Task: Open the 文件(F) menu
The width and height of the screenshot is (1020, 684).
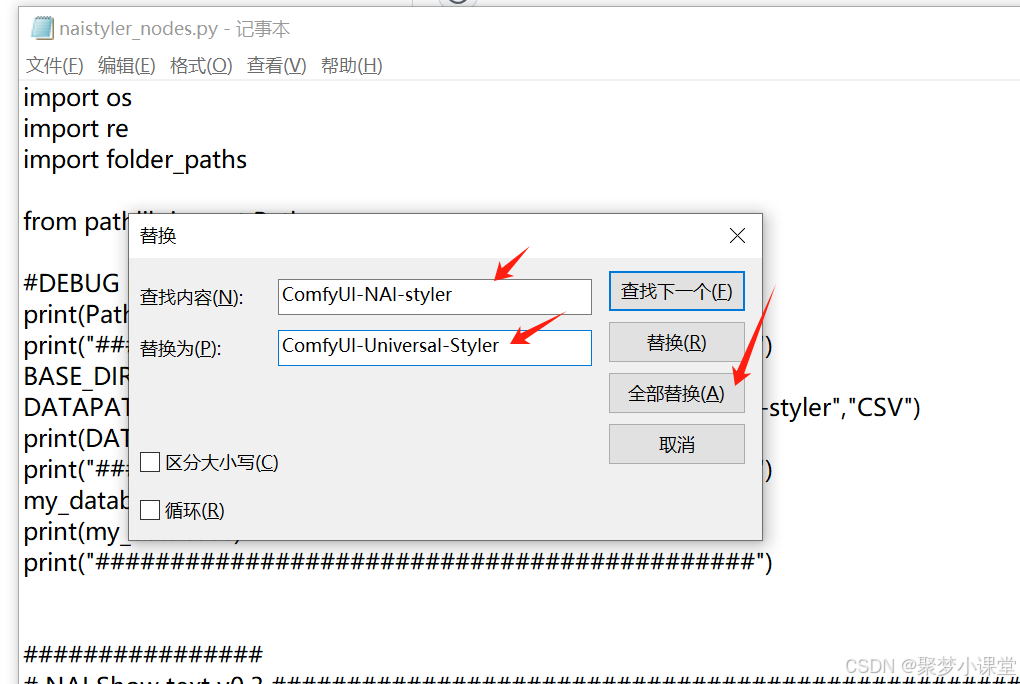Action: (x=55, y=65)
